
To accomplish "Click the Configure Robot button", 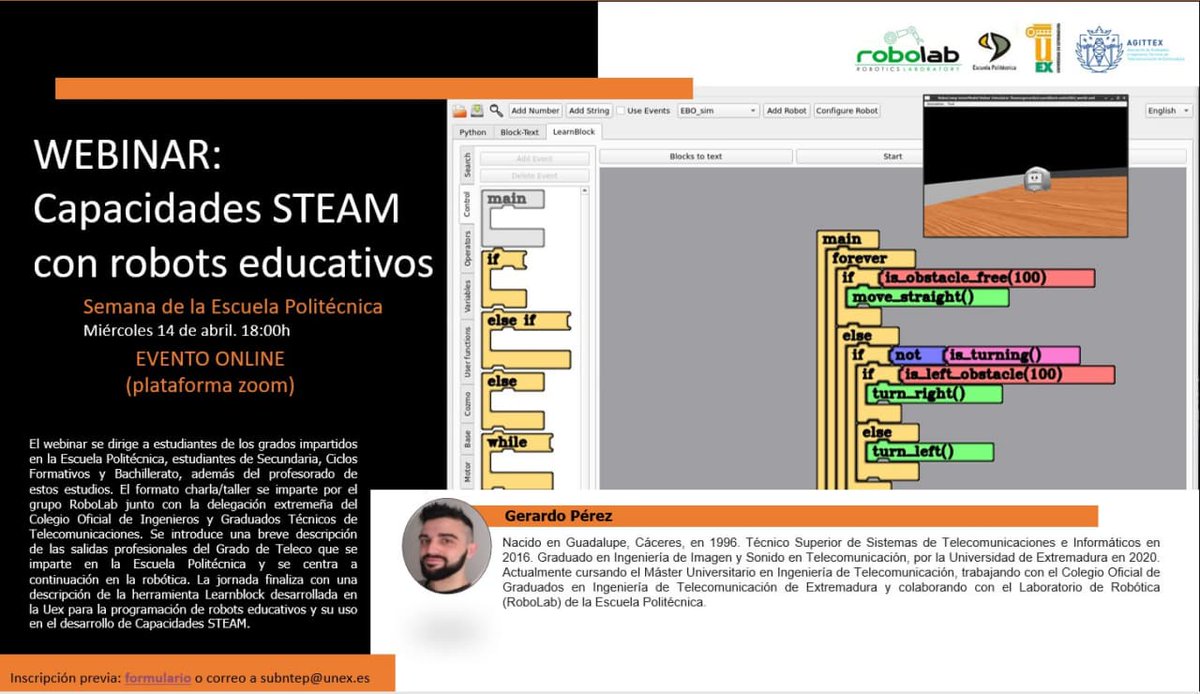I will point(847,111).
